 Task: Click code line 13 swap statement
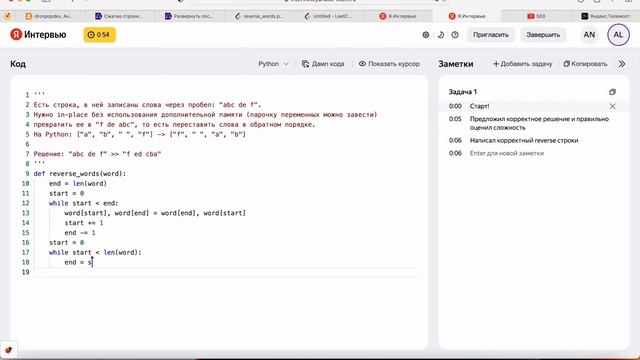155,213
